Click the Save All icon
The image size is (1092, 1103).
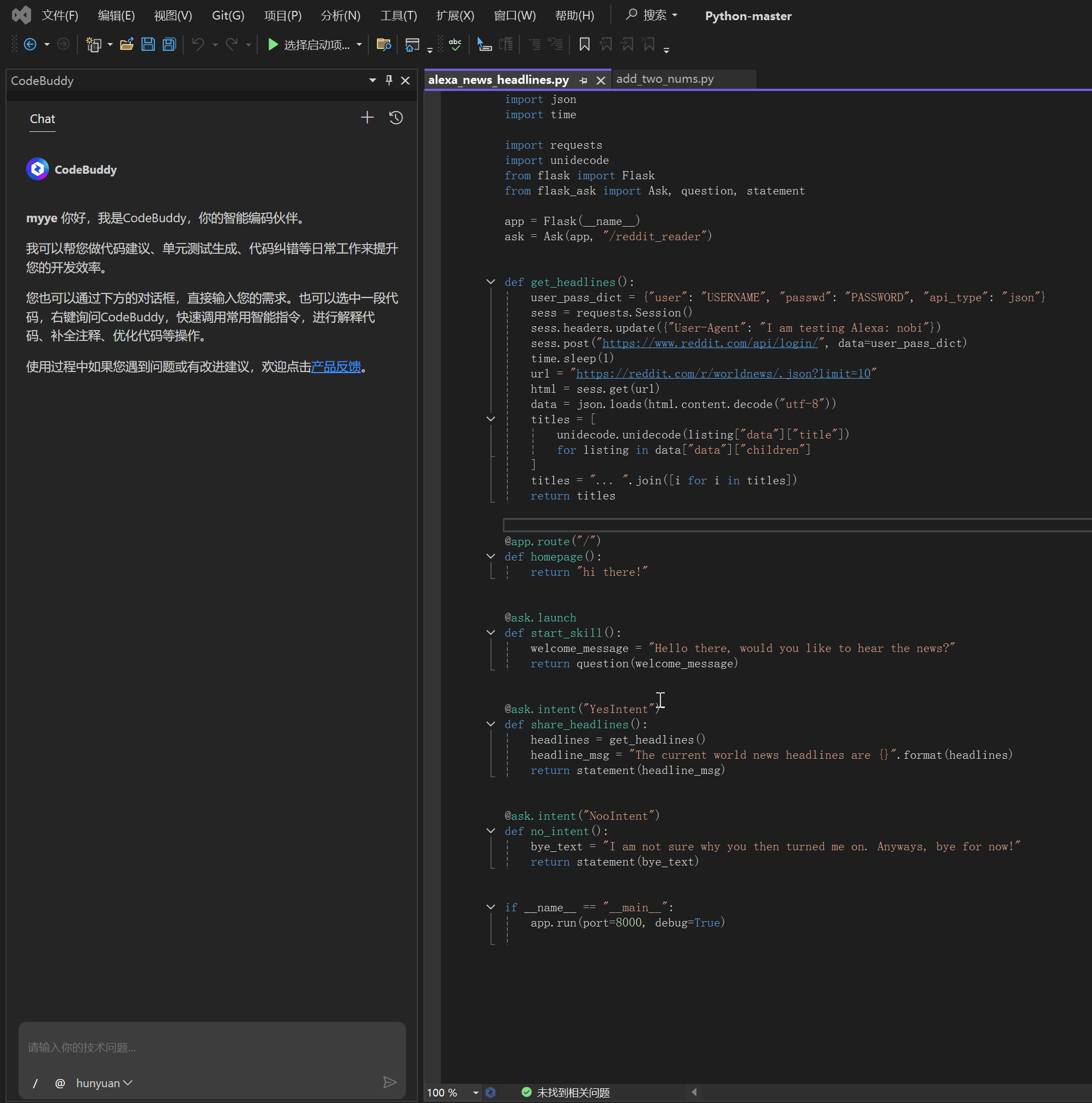[169, 45]
